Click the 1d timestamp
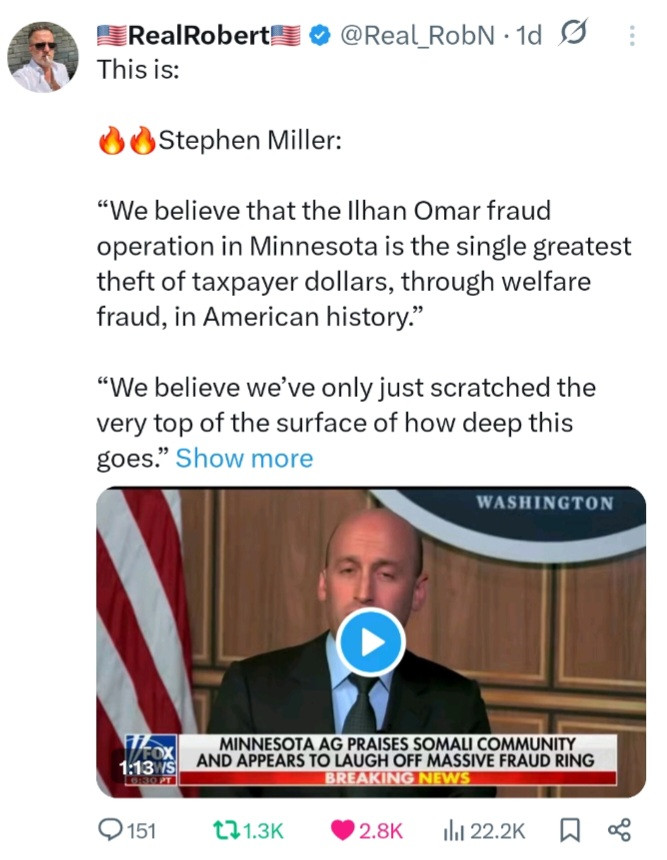Viewport: 667px width, 860px height. tap(528, 37)
